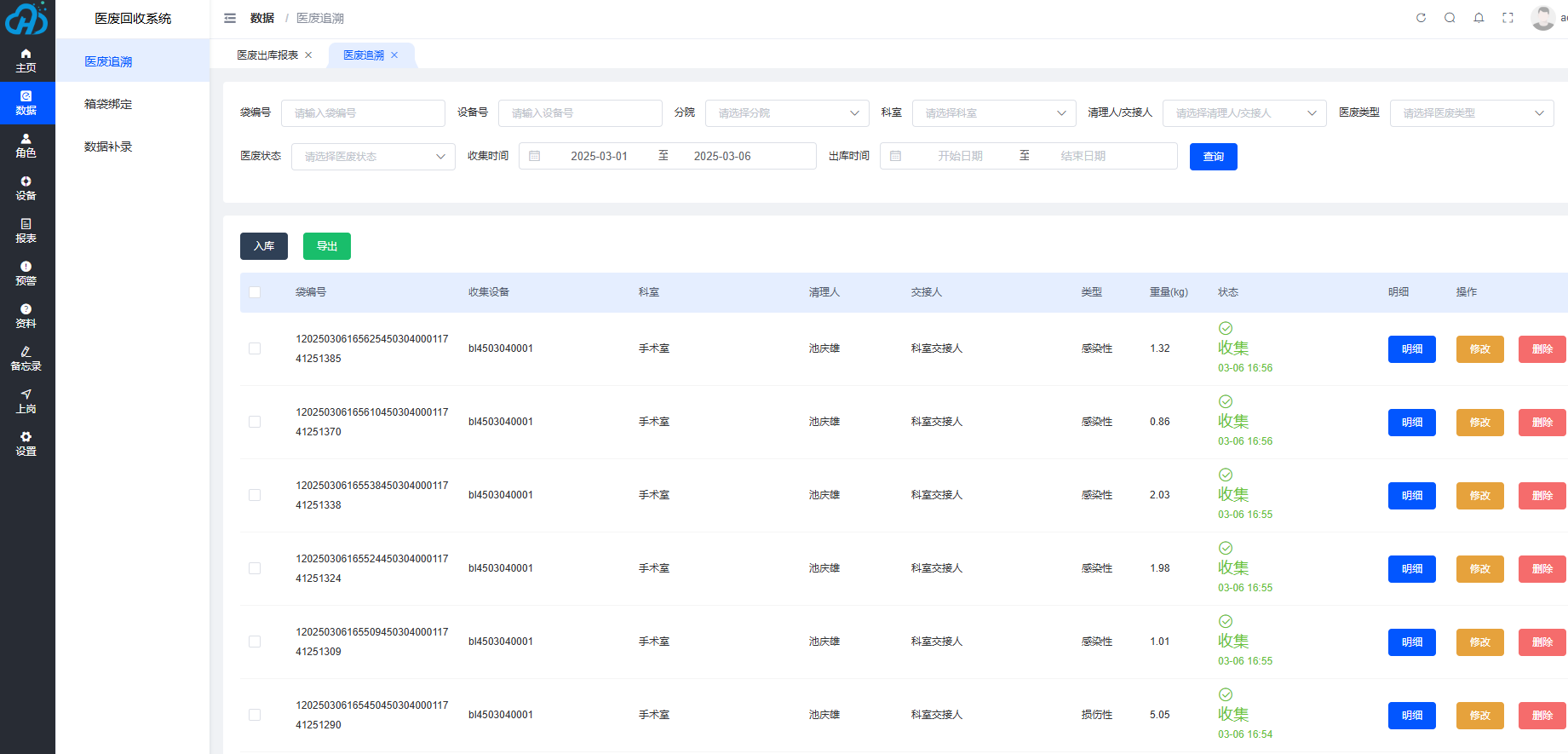Select the checkbox for the 5.05 kg row
This screenshot has width=1568, height=754.
tap(255, 715)
